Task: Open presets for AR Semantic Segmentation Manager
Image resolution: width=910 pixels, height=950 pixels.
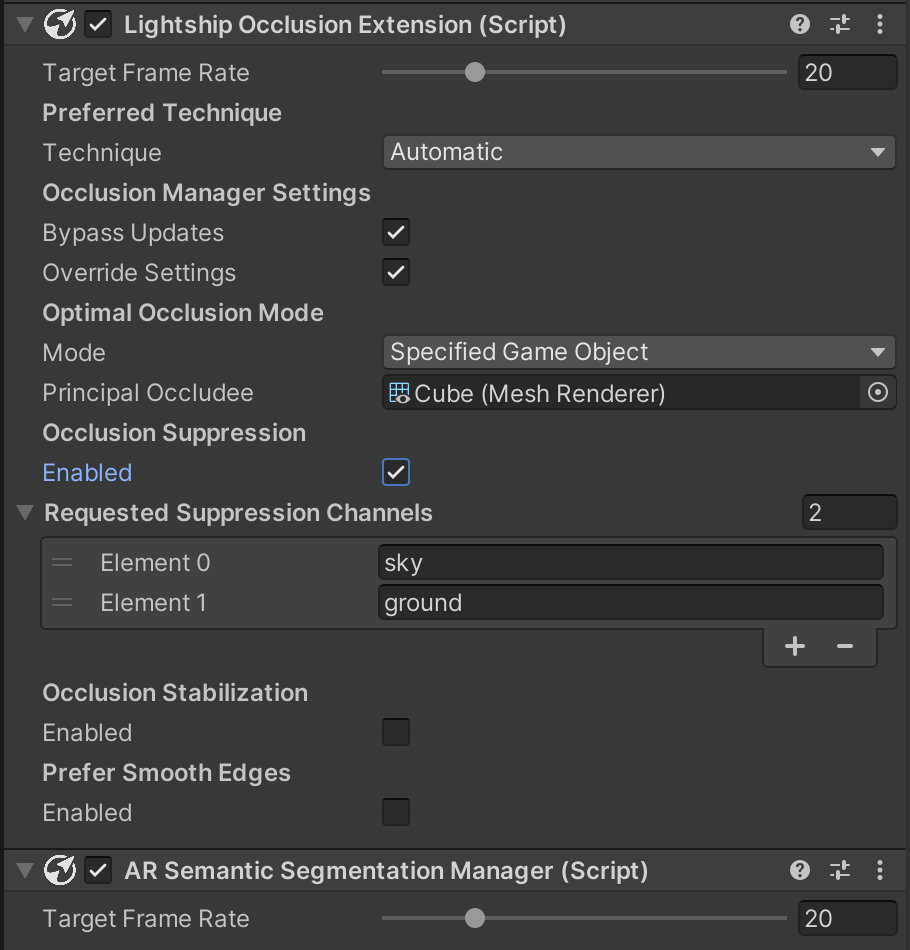Action: pyautogui.click(x=840, y=870)
